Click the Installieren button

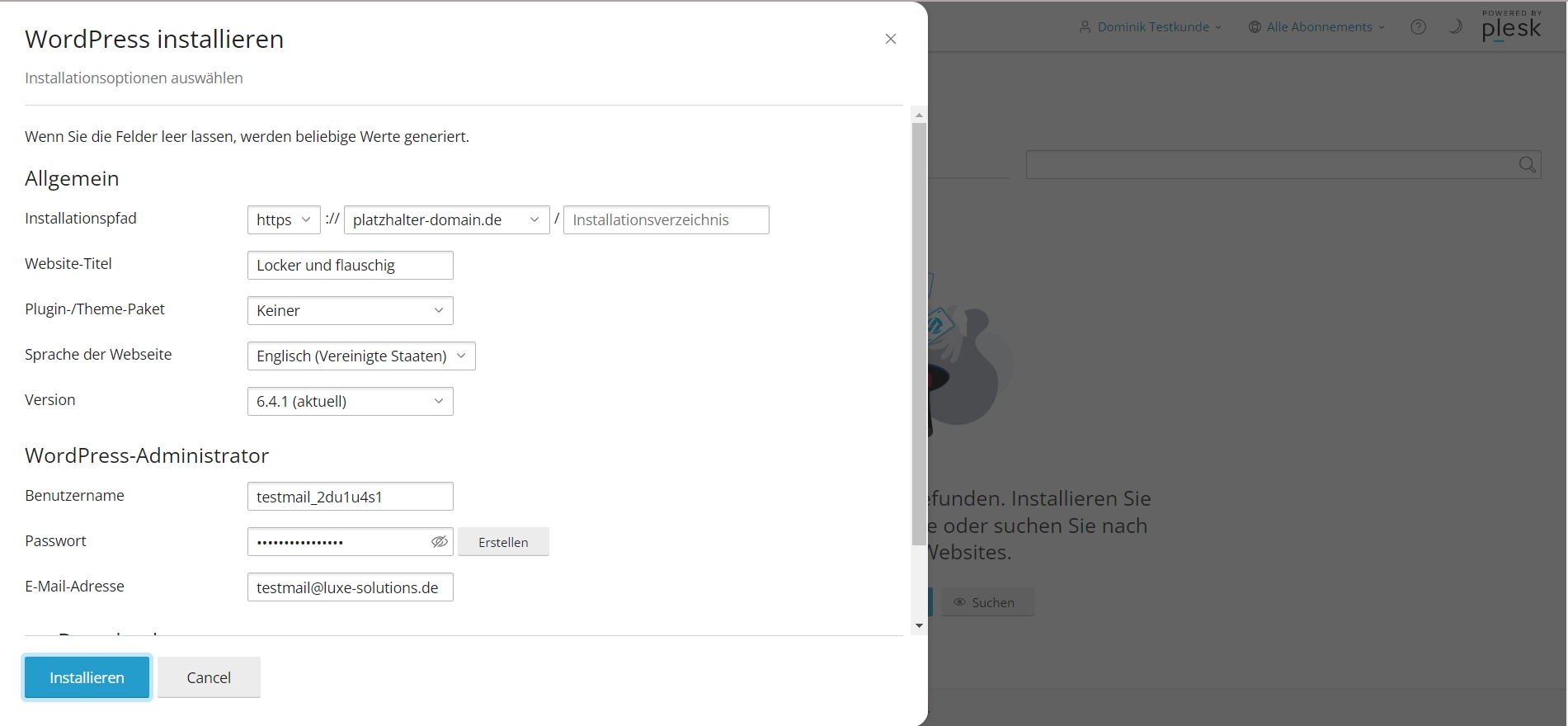[87, 677]
